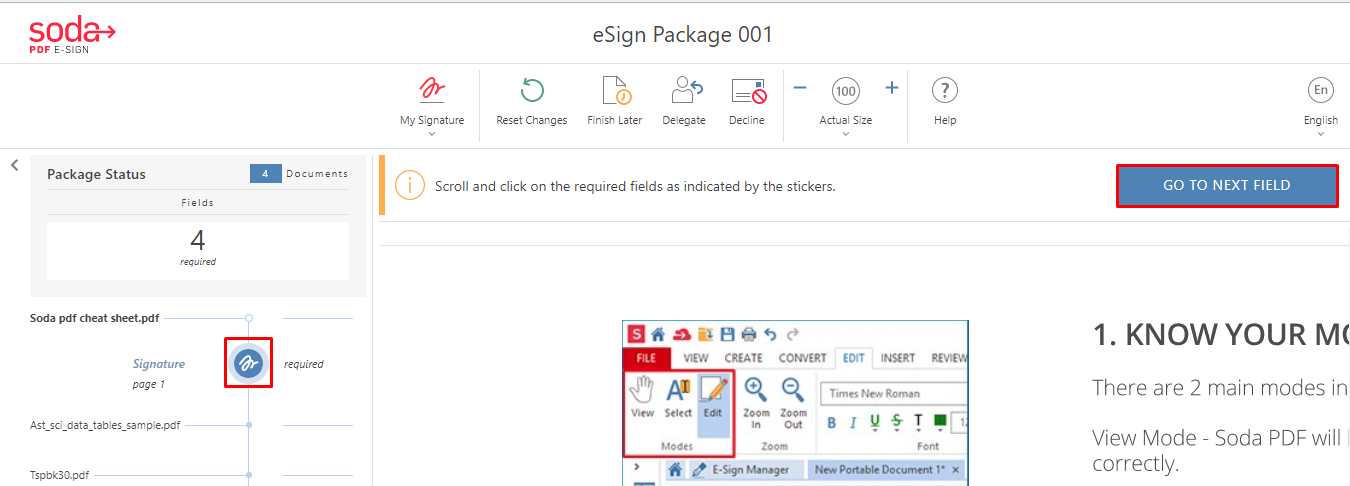
Task: Click the Soda PDF E-Sign logo
Action: (x=72, y=34)
